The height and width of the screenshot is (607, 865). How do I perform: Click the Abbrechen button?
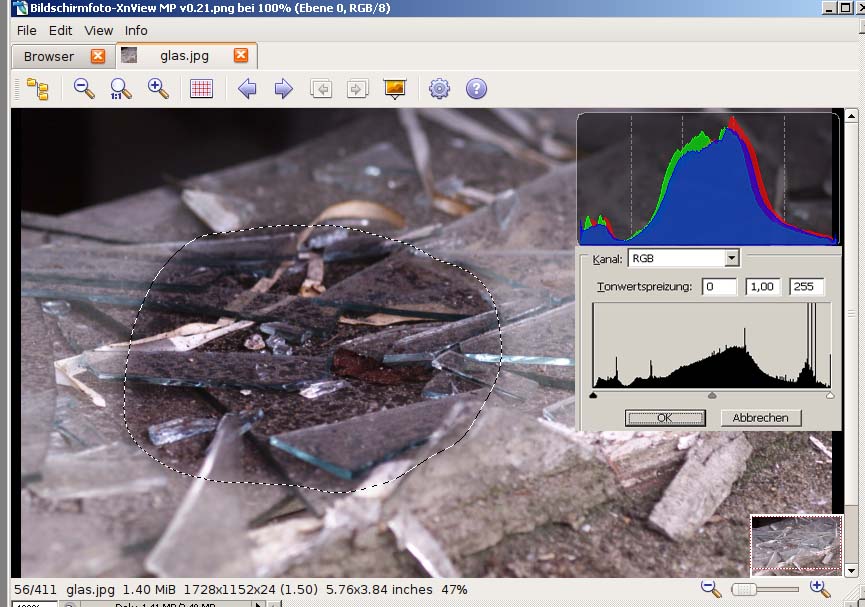click(761, 418)
